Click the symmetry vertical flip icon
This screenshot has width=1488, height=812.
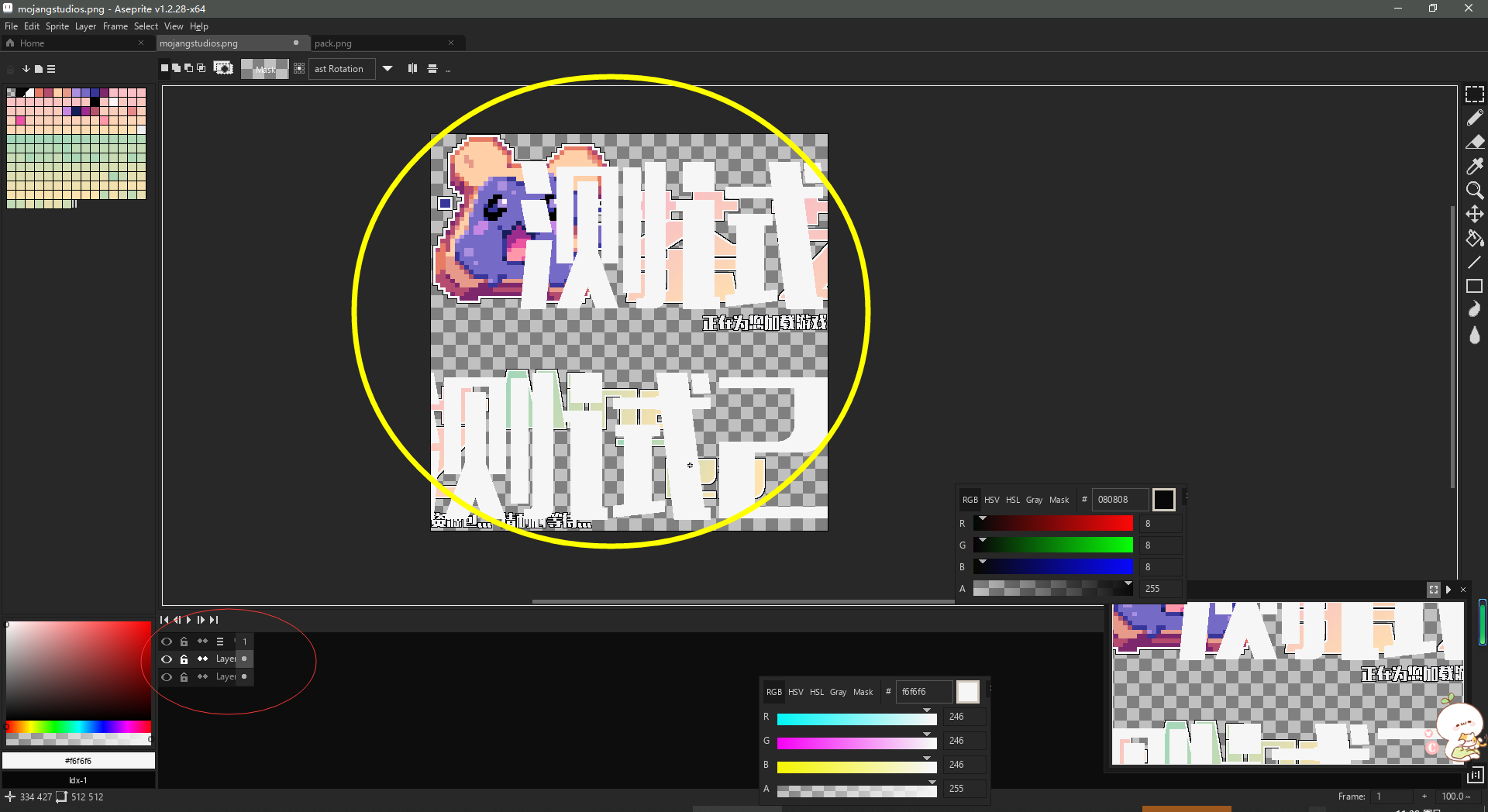pos(432,69)
